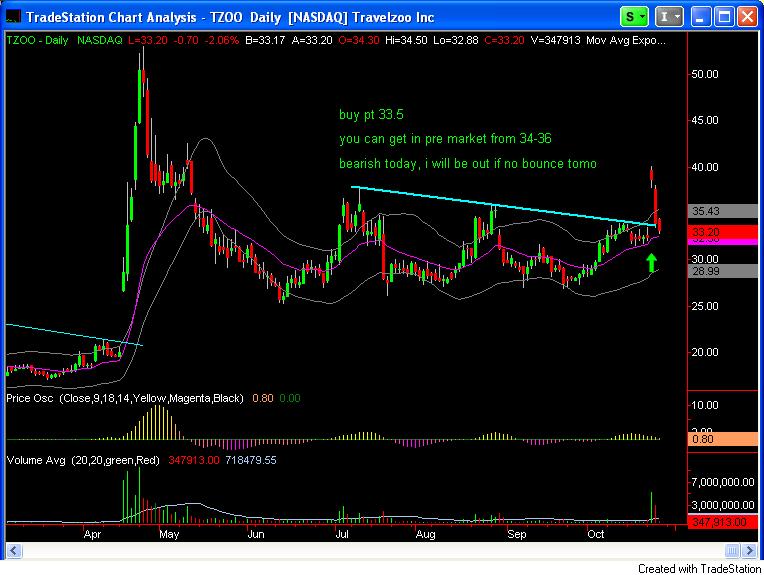
Task: Click the 718479.55 average volume value
Action: (251, 460)
